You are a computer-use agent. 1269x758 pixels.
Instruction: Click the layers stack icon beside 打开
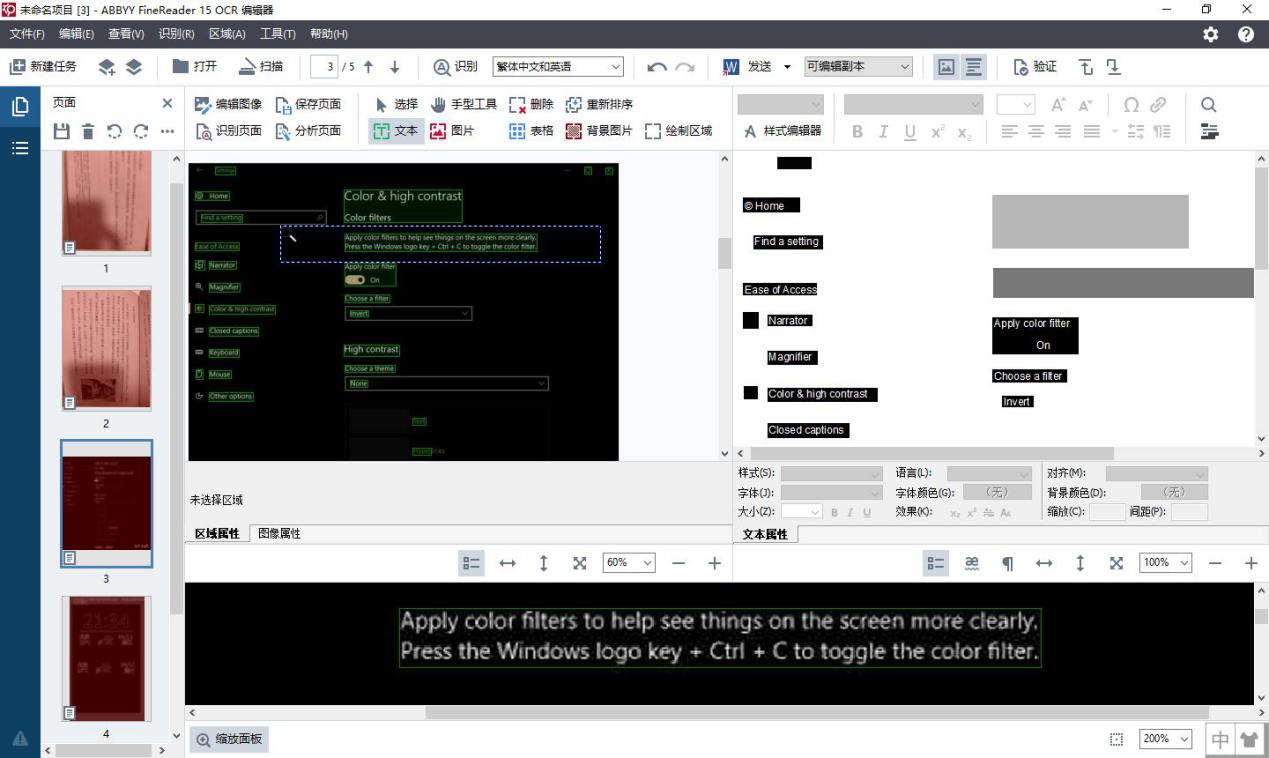tap(134, 67)
